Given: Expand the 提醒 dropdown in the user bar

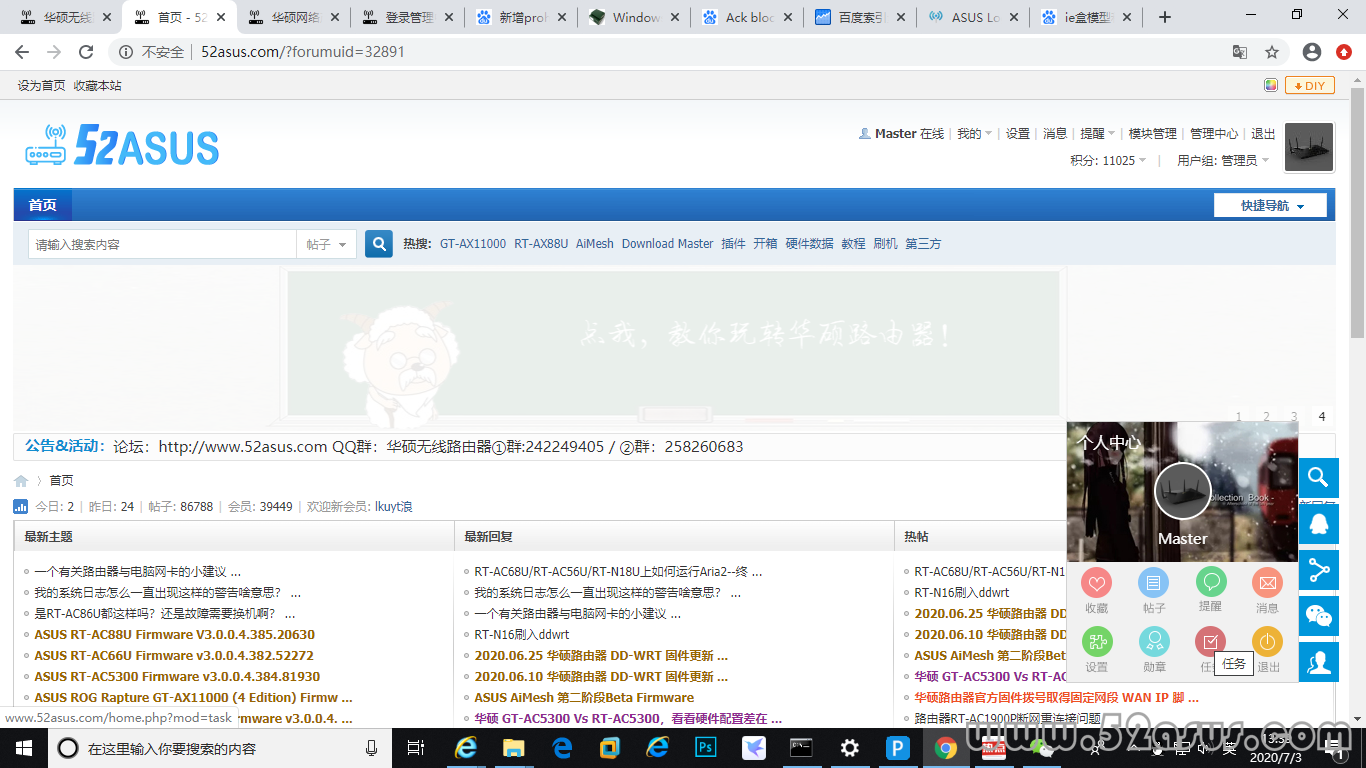Looking at the screenshot, I should [x=1098, y=134].
